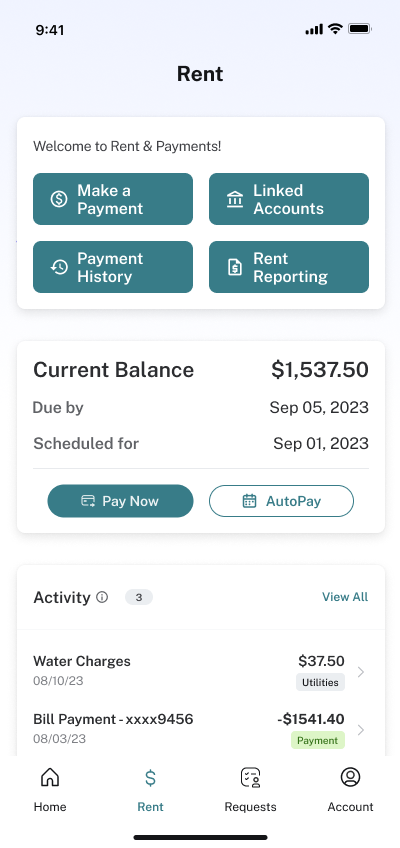The width and height of the screenshot is (400, 848).
Task: Expand the Water Charges entry chevron
Action: 361,672
